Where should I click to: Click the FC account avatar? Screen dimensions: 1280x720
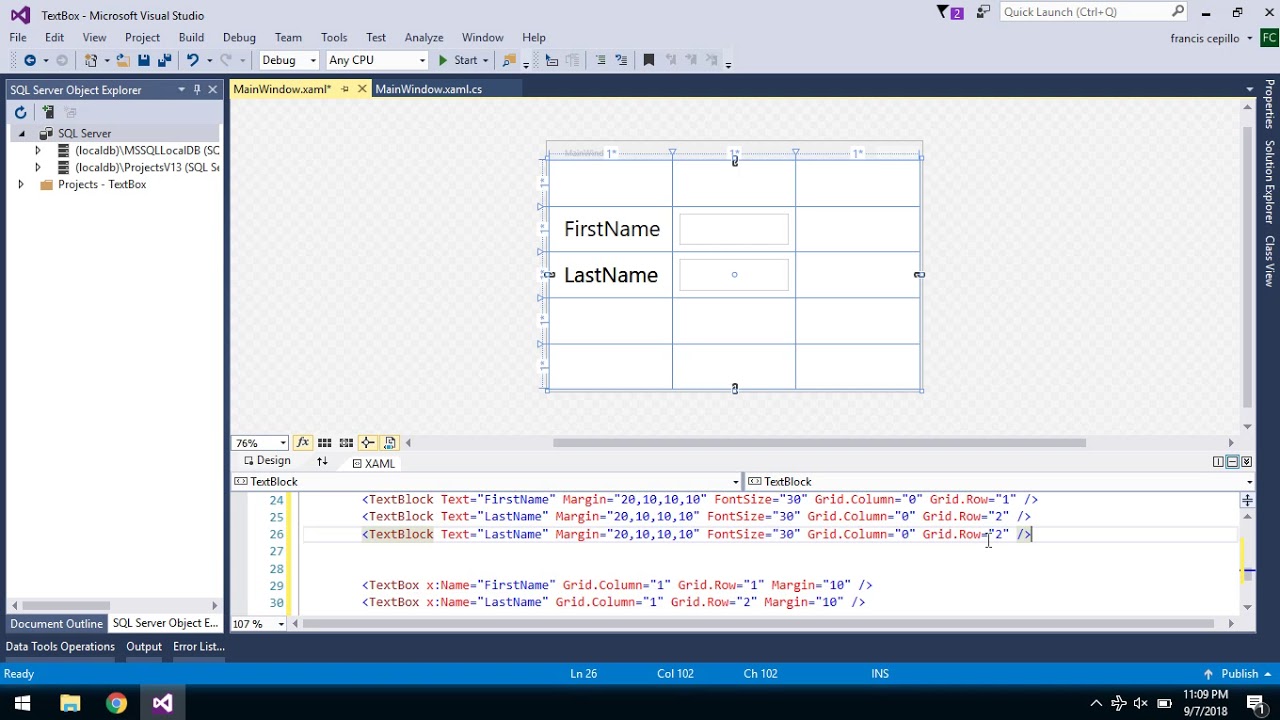coord(1268,38)
